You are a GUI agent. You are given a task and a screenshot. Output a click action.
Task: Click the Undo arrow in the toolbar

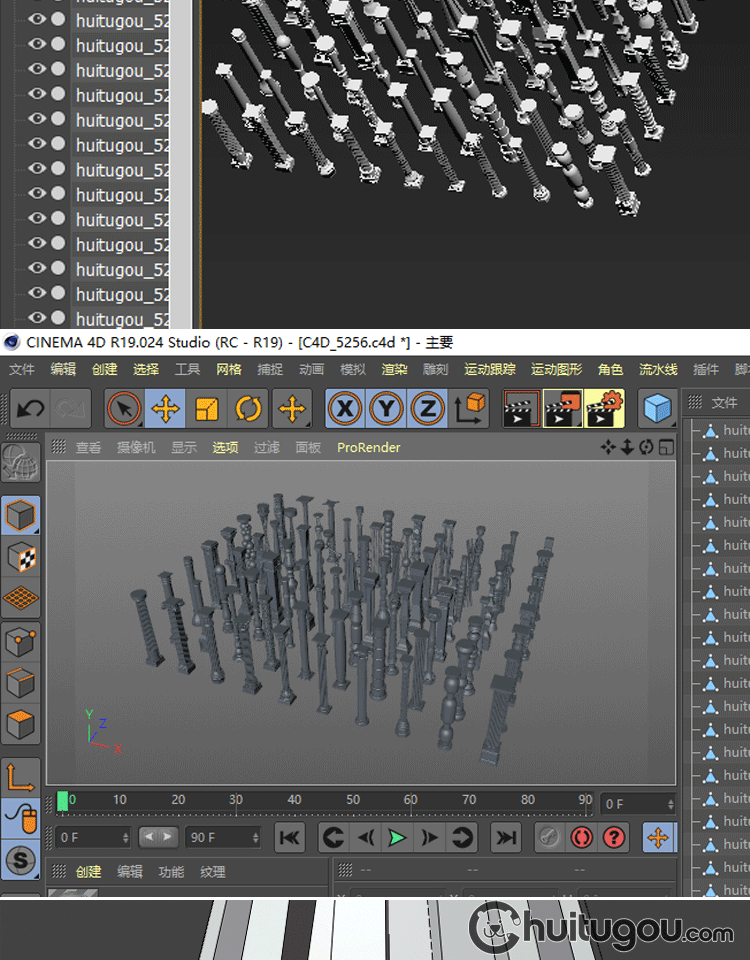tap(31, 409)
